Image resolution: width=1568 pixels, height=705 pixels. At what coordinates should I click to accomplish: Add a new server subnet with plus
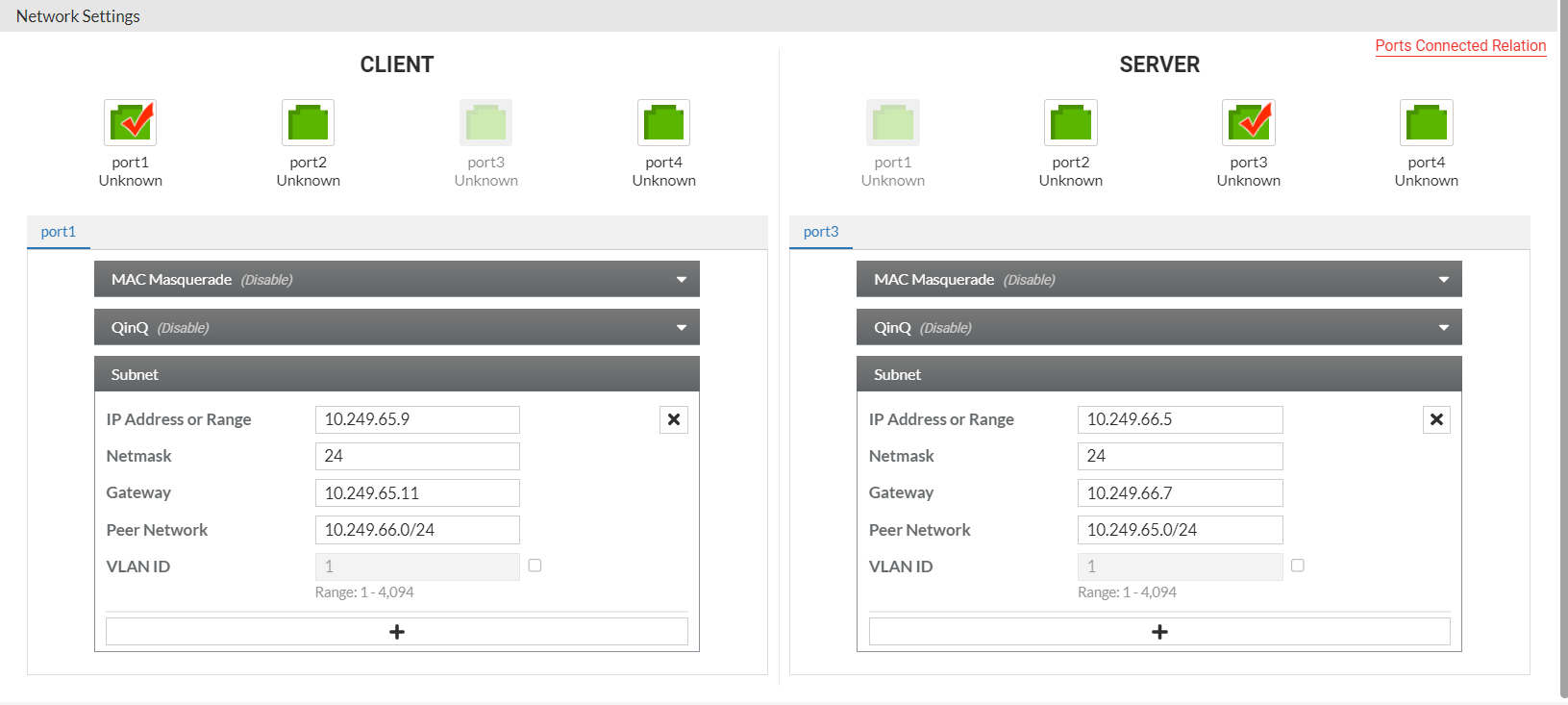coord(1159,632)
